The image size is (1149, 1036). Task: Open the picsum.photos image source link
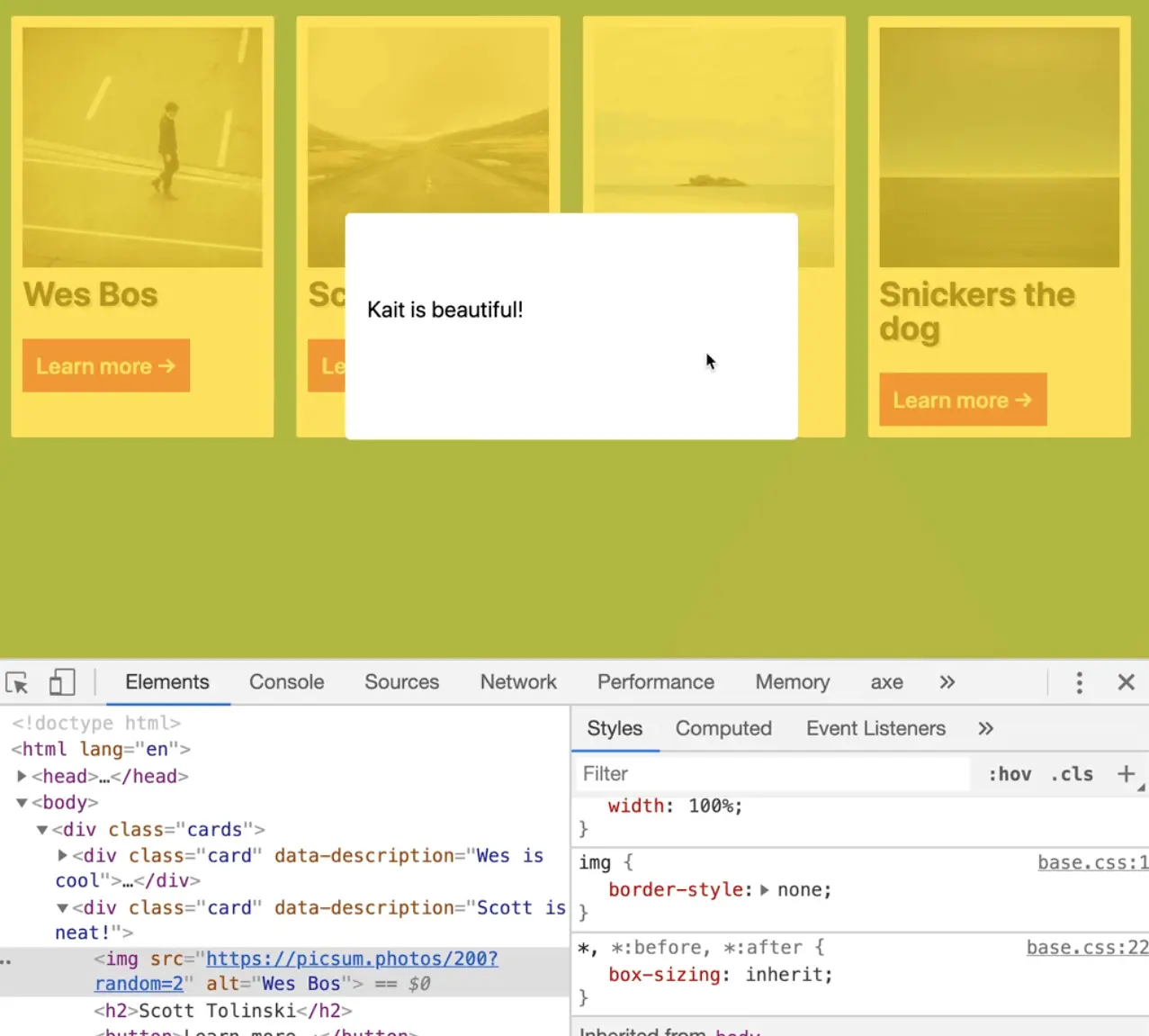pos(352,959)
